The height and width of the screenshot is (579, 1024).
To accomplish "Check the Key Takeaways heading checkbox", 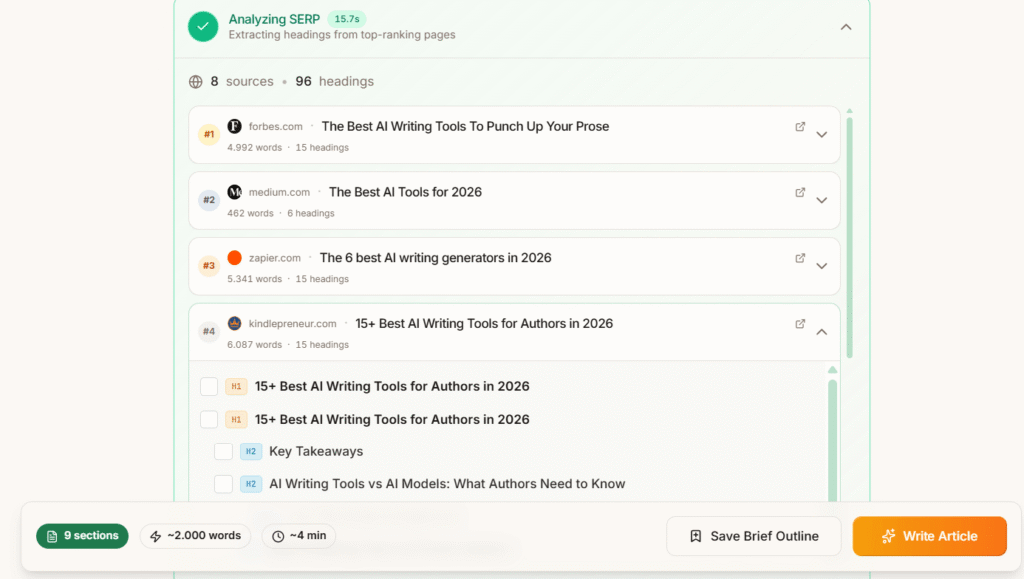I will [224, 451].
